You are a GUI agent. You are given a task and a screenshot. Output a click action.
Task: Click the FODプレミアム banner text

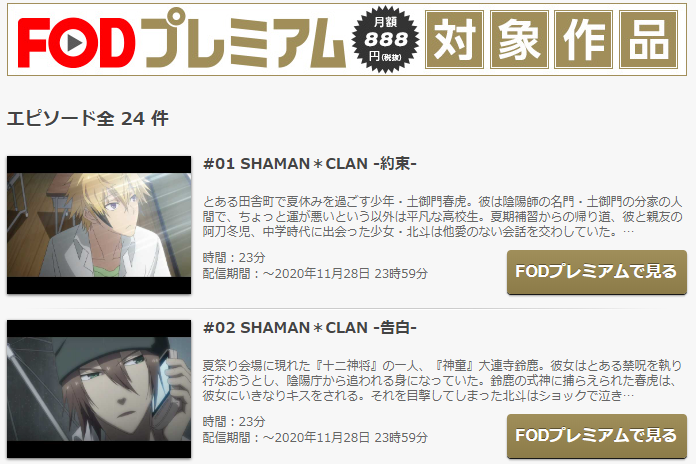pos(182,41)
